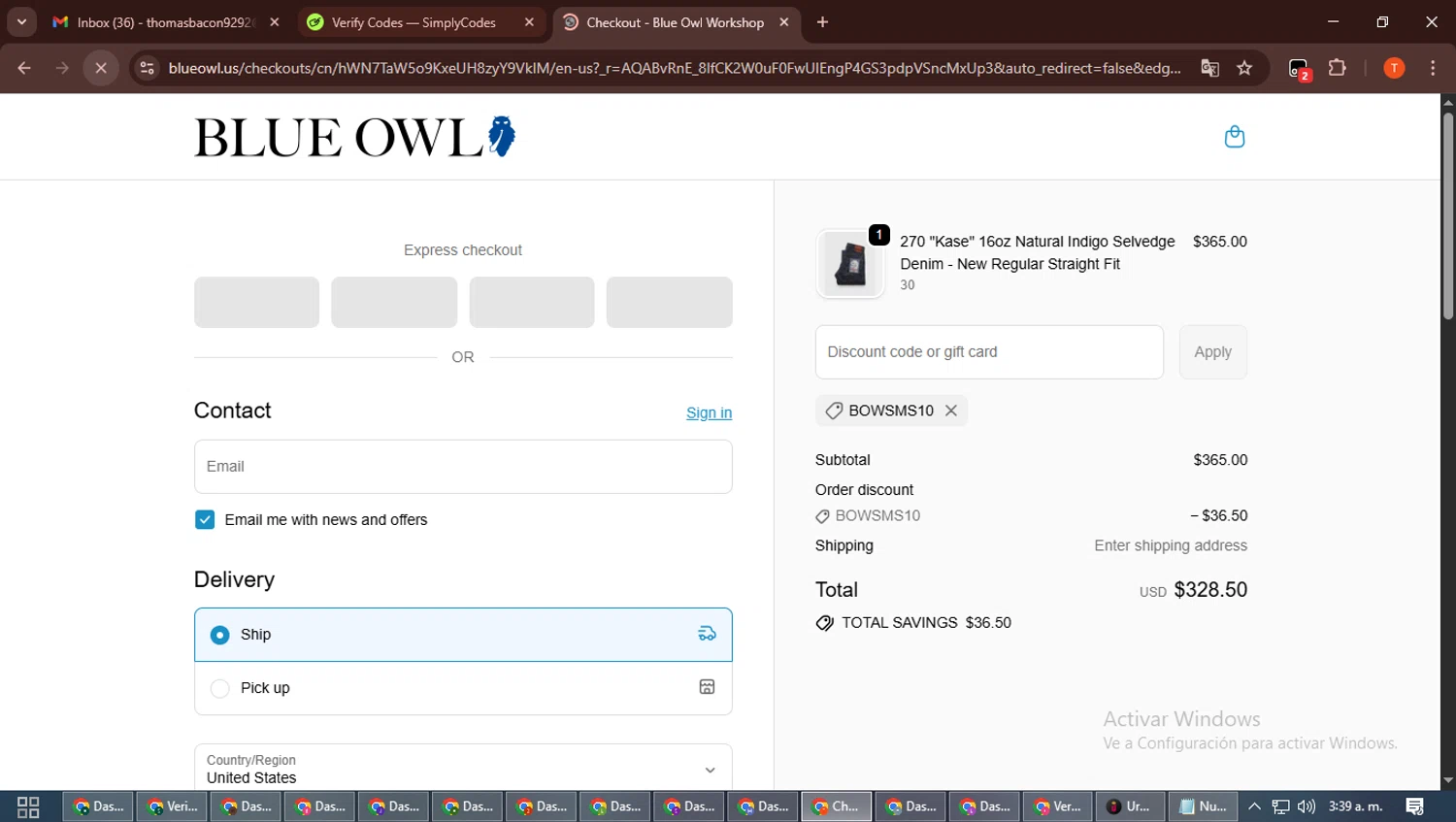Screen dimensions: 1456x822
Task: Remove the BOWSMS10 discount code tag
Action: pos(951,411)
